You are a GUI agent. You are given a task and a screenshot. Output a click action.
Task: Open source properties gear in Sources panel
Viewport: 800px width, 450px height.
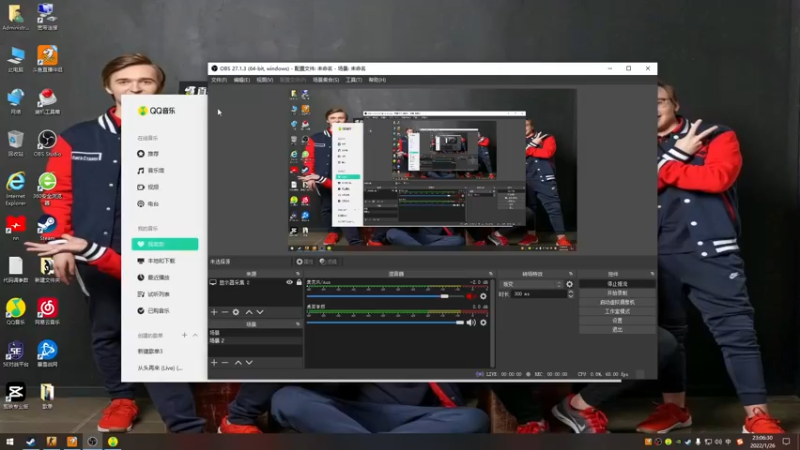(x=236, y=312)
